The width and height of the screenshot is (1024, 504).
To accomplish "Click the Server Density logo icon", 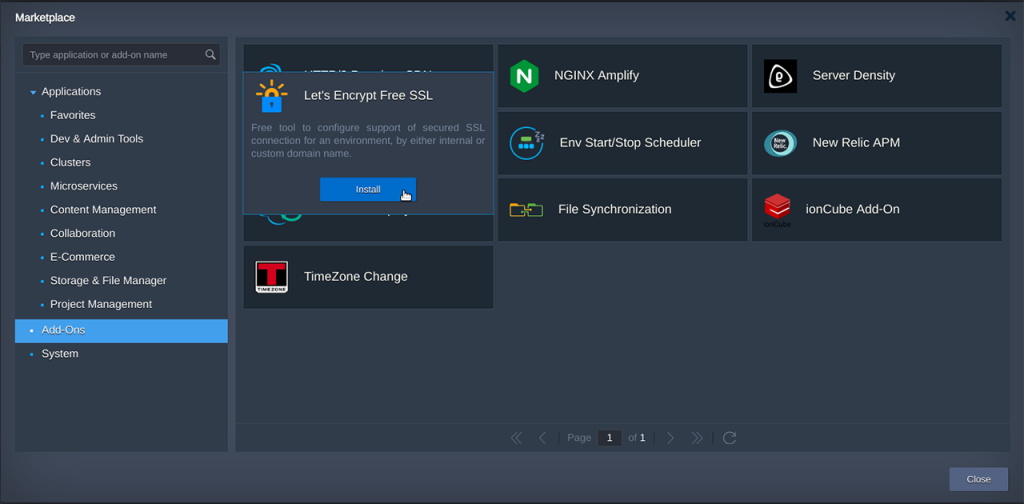I will 780,76.
